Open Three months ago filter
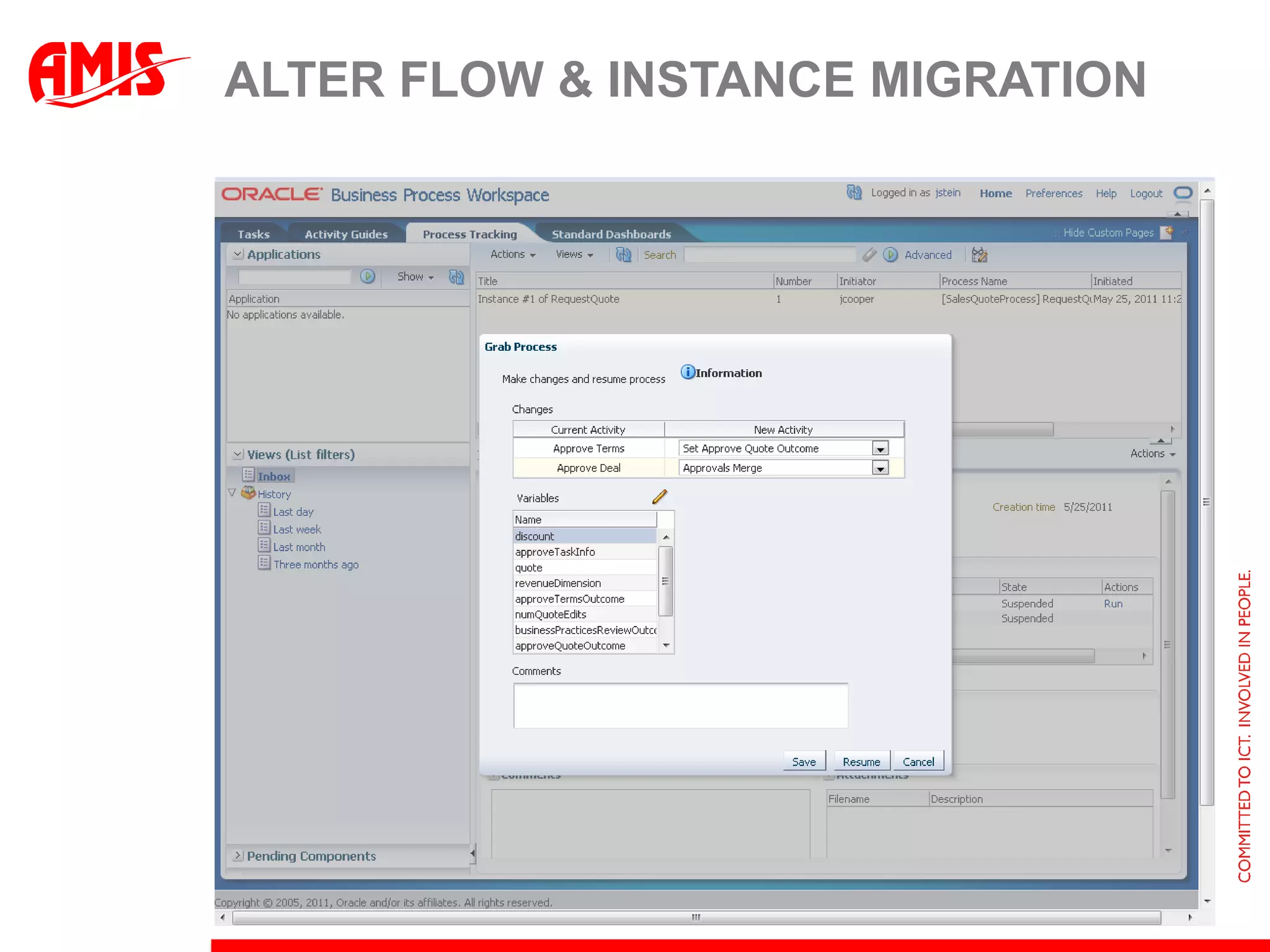Image resolution: width=1270 pixels, height=952 pixels. [x=316, y=565]
